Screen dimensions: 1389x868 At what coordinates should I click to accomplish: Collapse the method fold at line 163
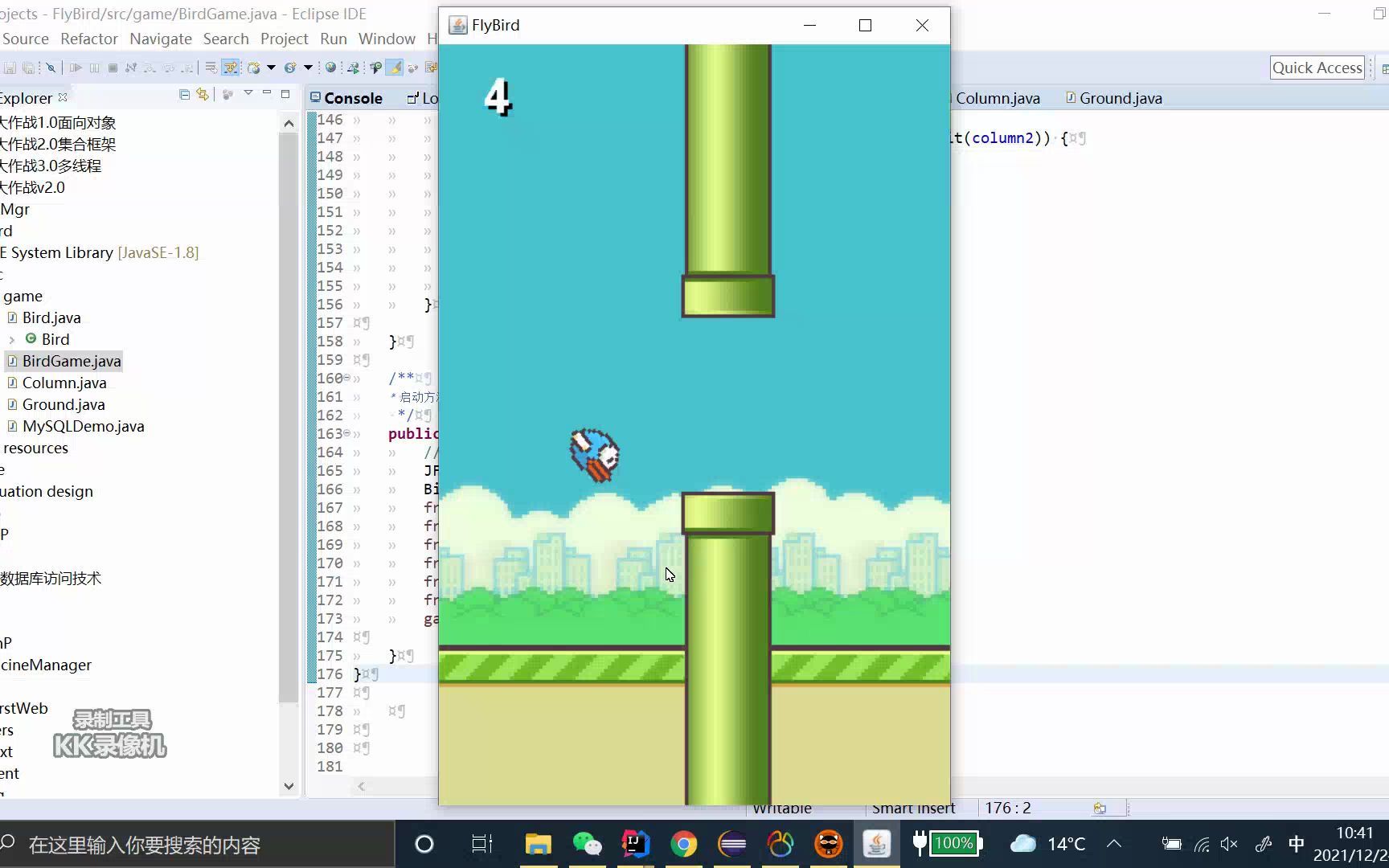347,433
